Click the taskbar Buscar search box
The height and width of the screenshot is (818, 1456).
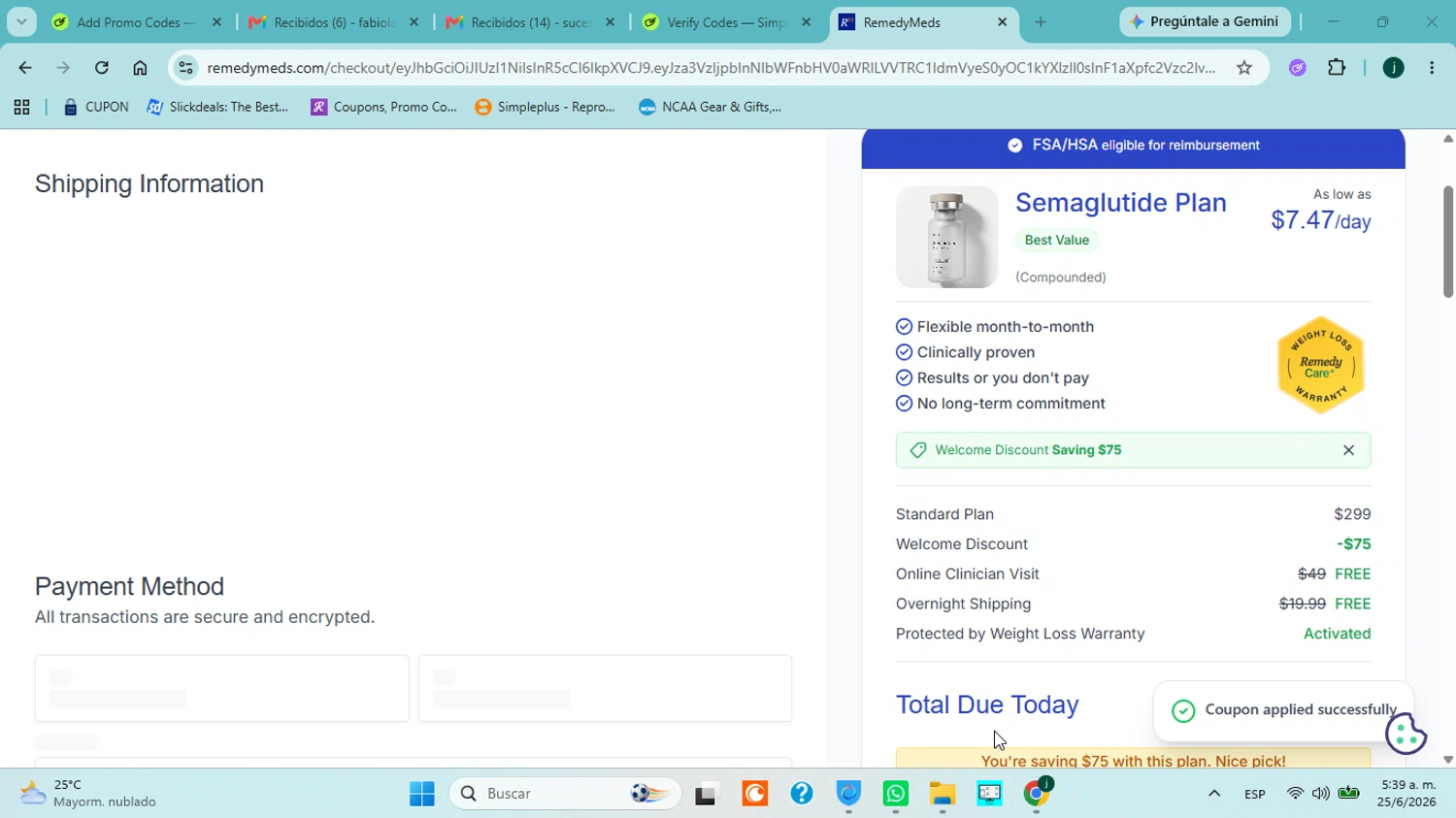pos(563,794)
